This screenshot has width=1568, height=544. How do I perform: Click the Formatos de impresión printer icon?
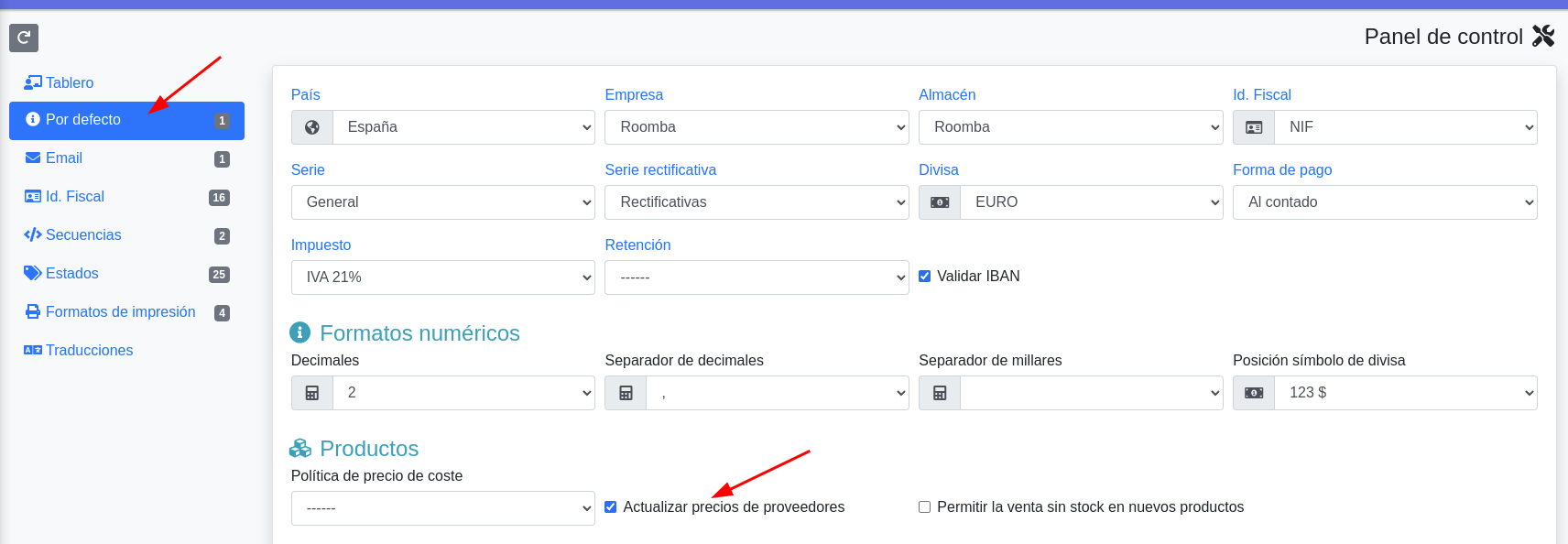[x=33, y=311]
